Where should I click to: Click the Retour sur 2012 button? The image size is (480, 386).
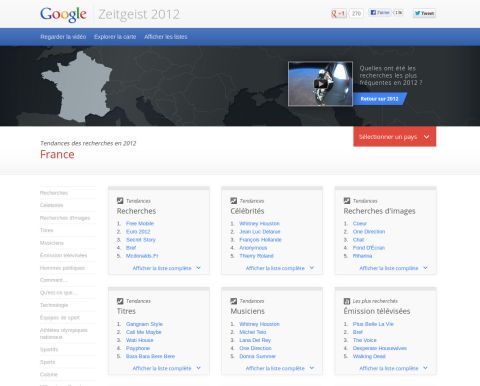pos(380,99)
